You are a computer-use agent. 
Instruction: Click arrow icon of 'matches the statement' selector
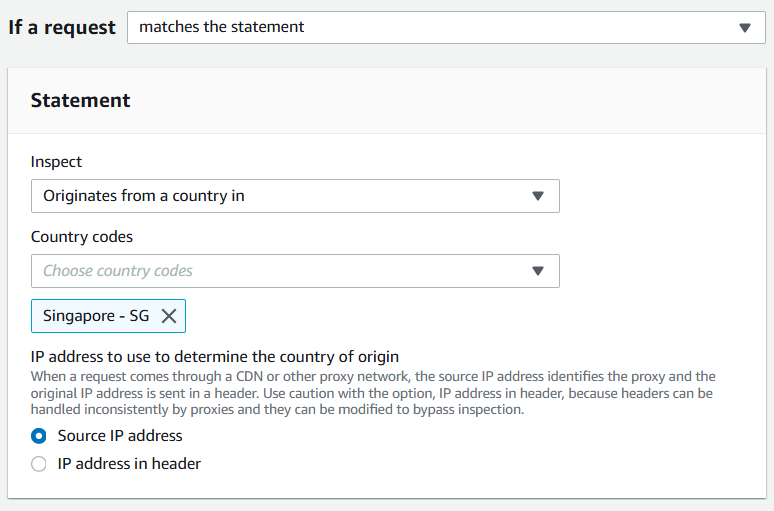(745, 28)
